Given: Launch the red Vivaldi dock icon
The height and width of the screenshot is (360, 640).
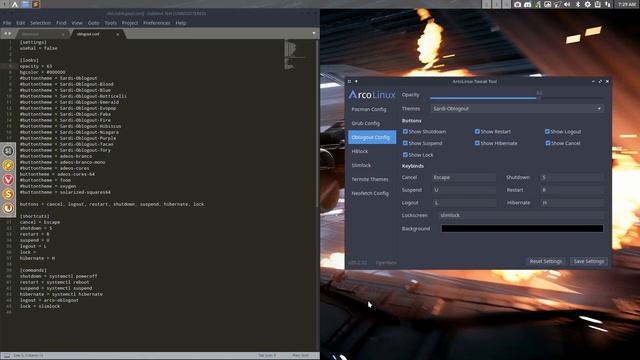Looking at the screenshot, I should 8,179.
